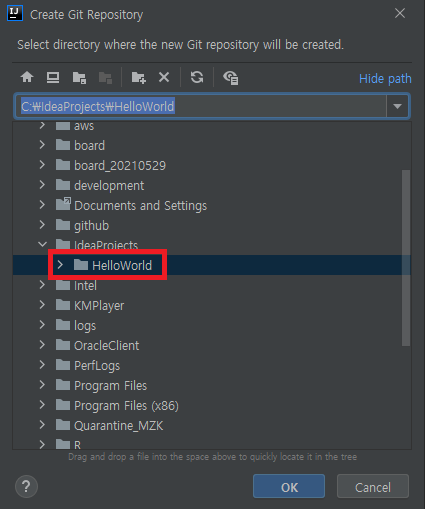Image resolution: width=425 pixels, height=509 pixels.
Task: Click the greyed Module directory icon
Action: click(x=105, y=77)
